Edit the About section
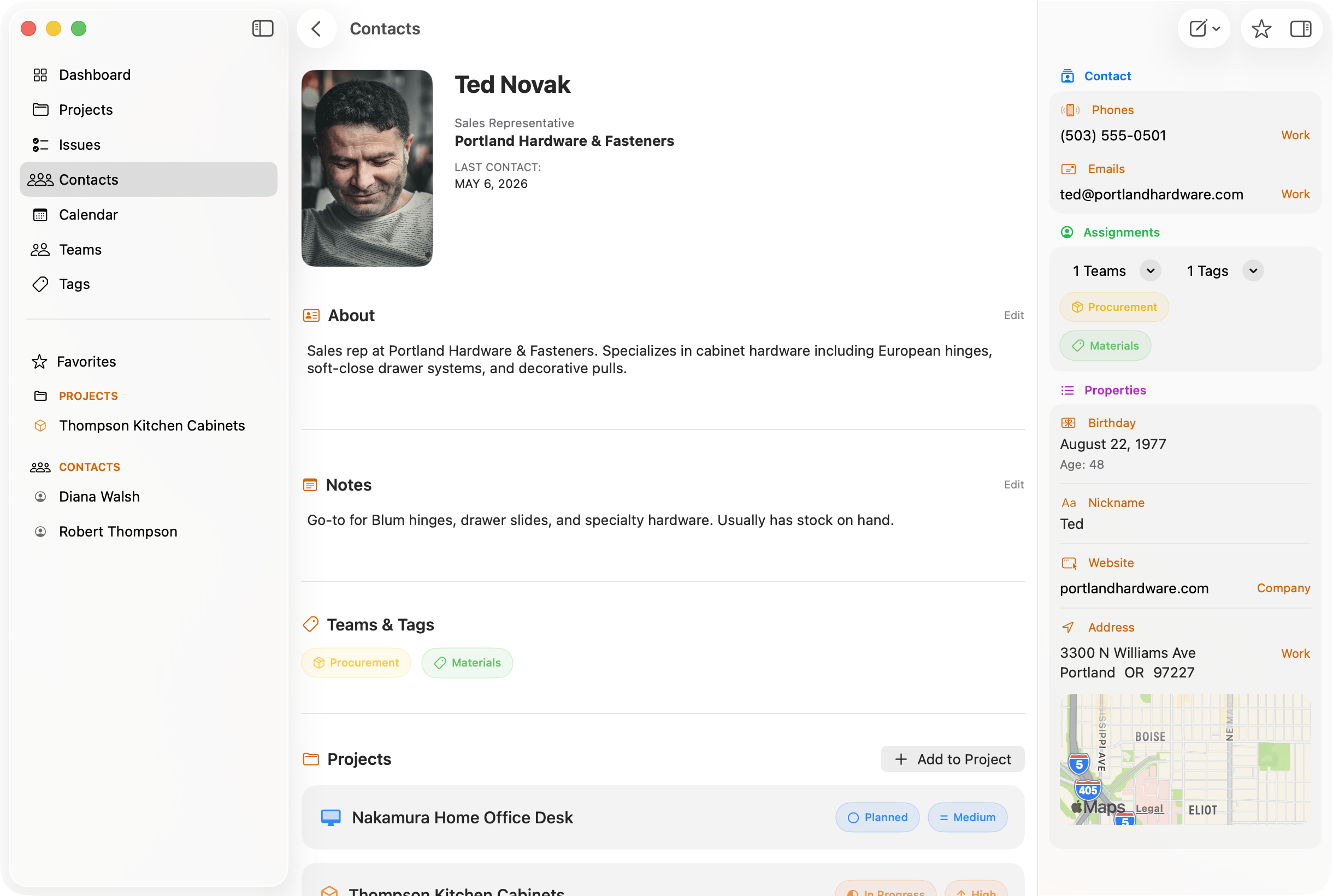The width and height of the screenshot is (1333, 896). coord(1013,315)
